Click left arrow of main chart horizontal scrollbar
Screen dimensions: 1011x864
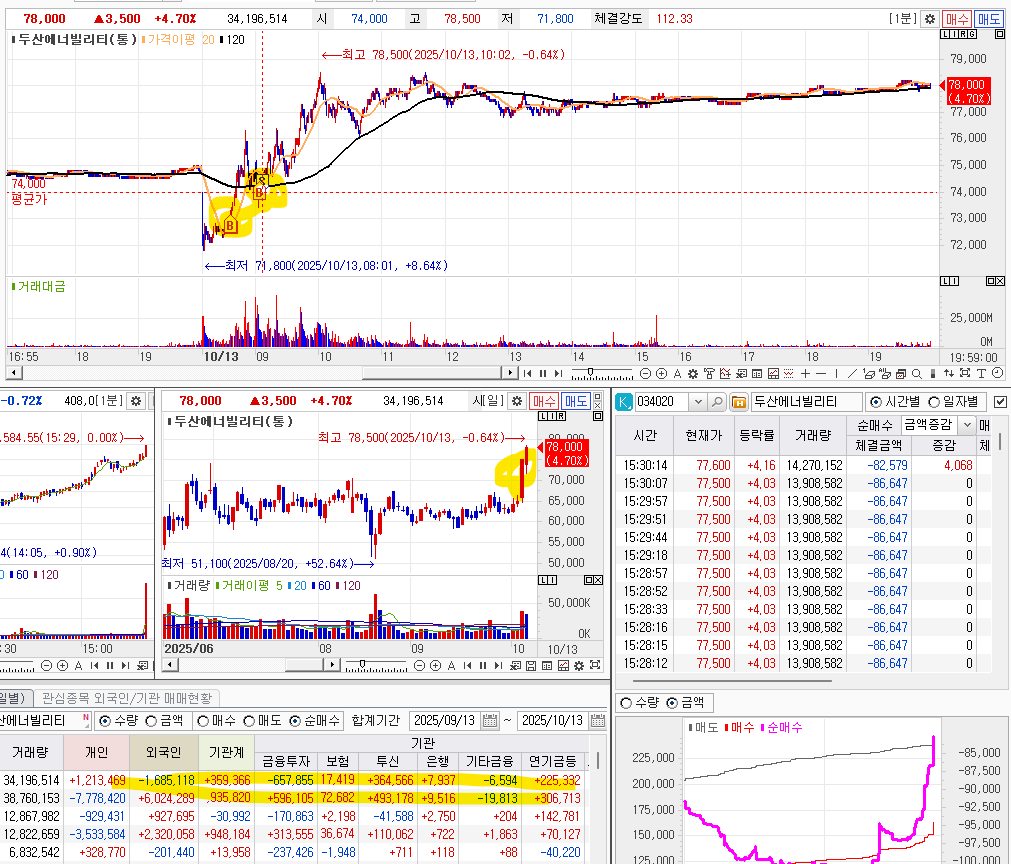[14, 373]
